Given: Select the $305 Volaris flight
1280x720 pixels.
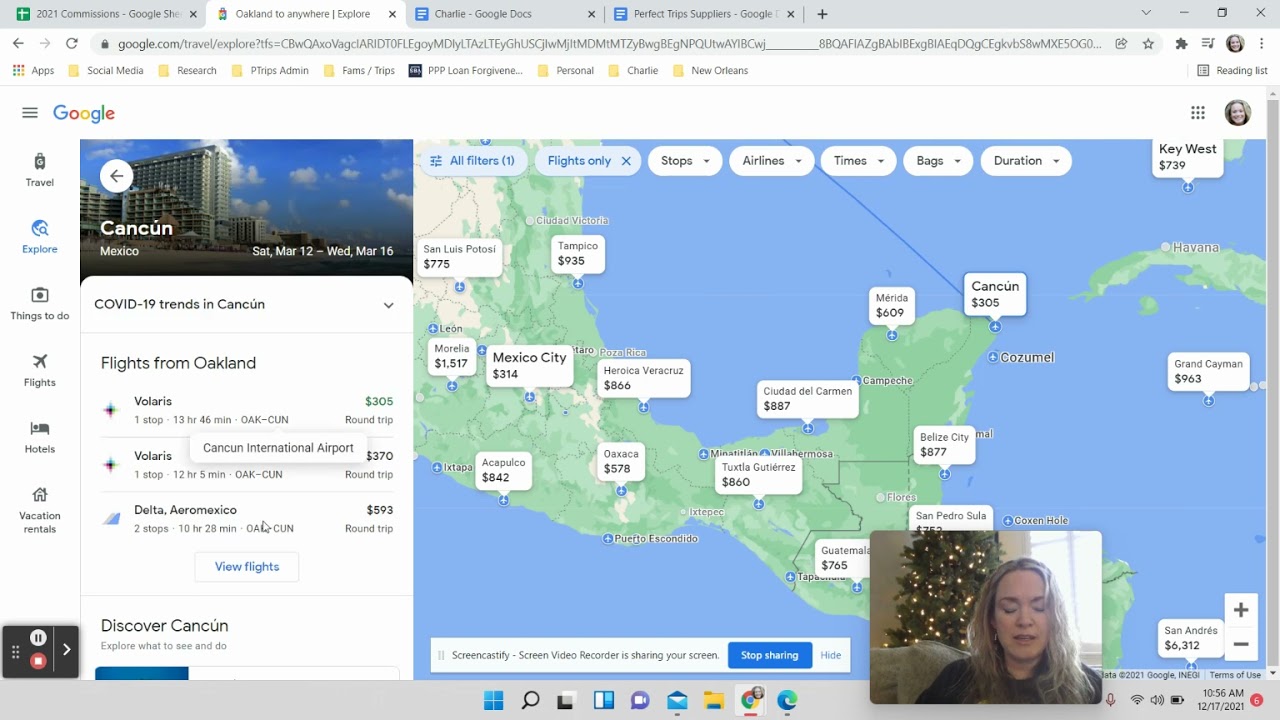Looking at the screenshot, I should pyautogui.click(x=247, y=410).
